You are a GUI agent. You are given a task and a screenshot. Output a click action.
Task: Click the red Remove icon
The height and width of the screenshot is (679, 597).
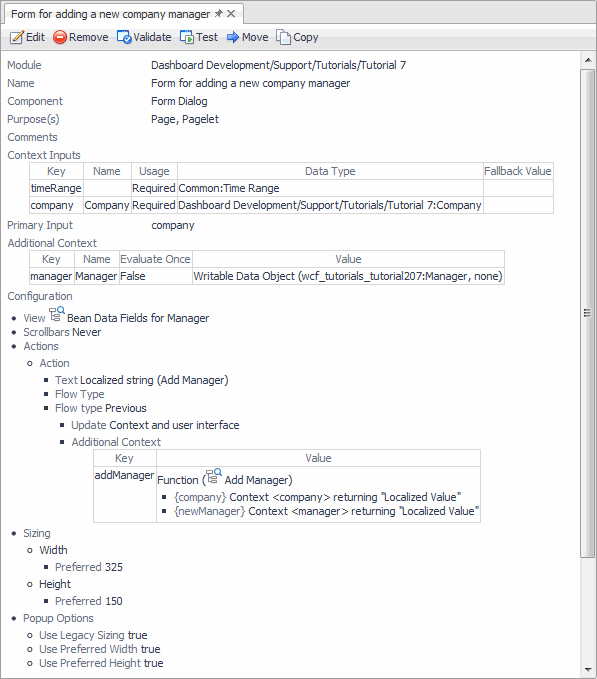click(x=60, y=37)
